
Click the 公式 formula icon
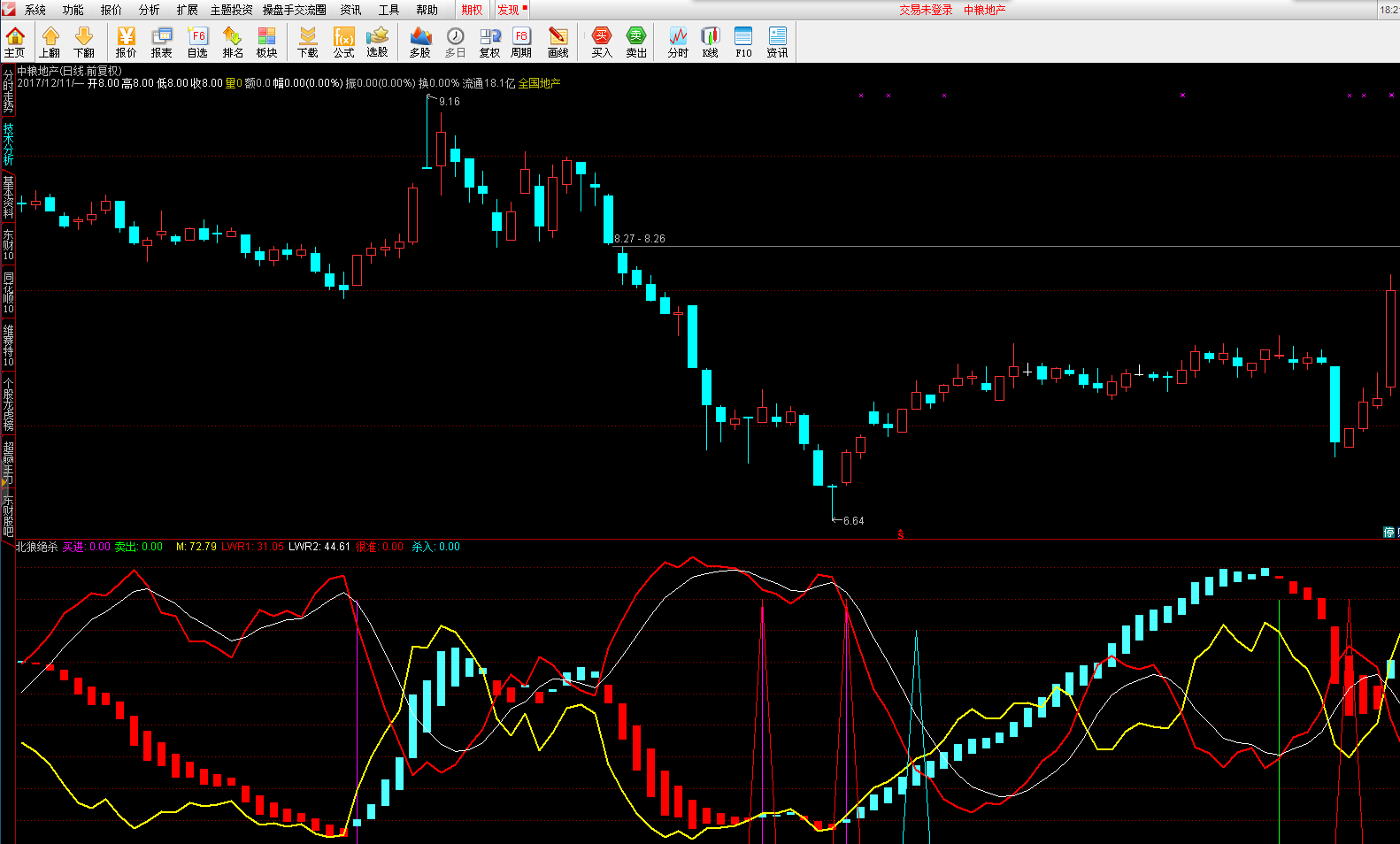coord(343,41)
